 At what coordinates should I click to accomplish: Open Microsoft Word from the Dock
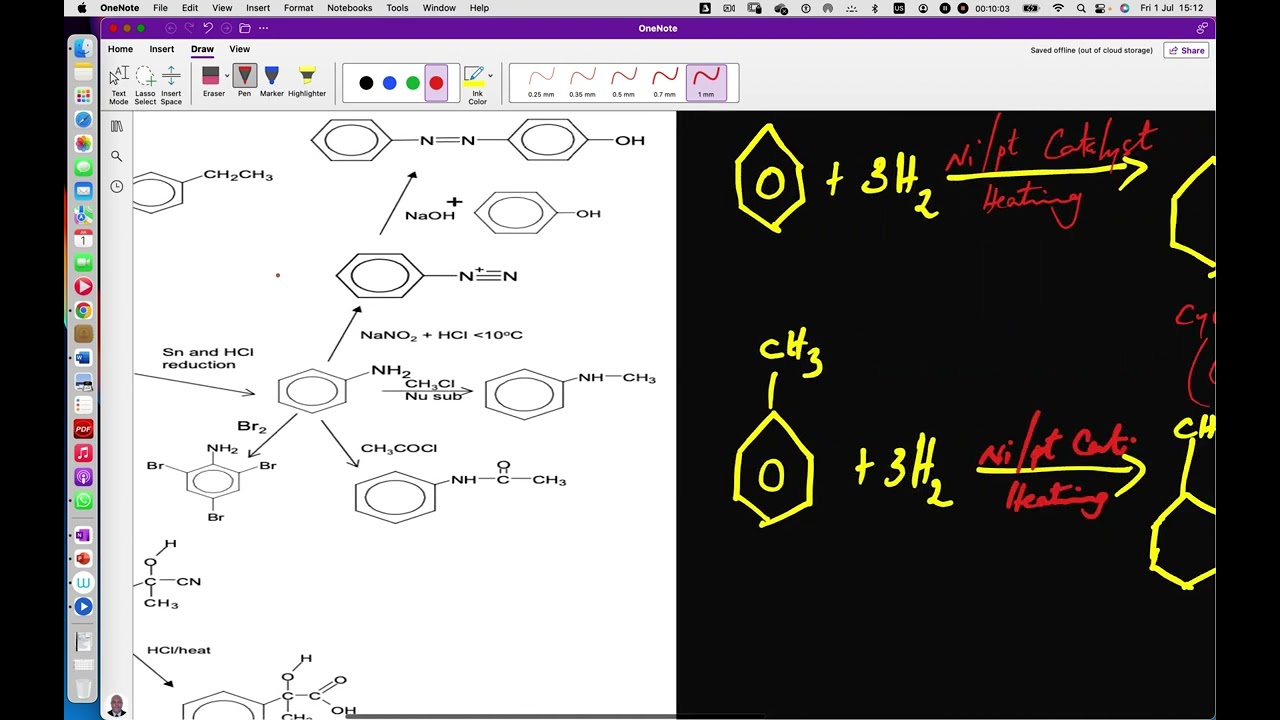coord(83,358)
